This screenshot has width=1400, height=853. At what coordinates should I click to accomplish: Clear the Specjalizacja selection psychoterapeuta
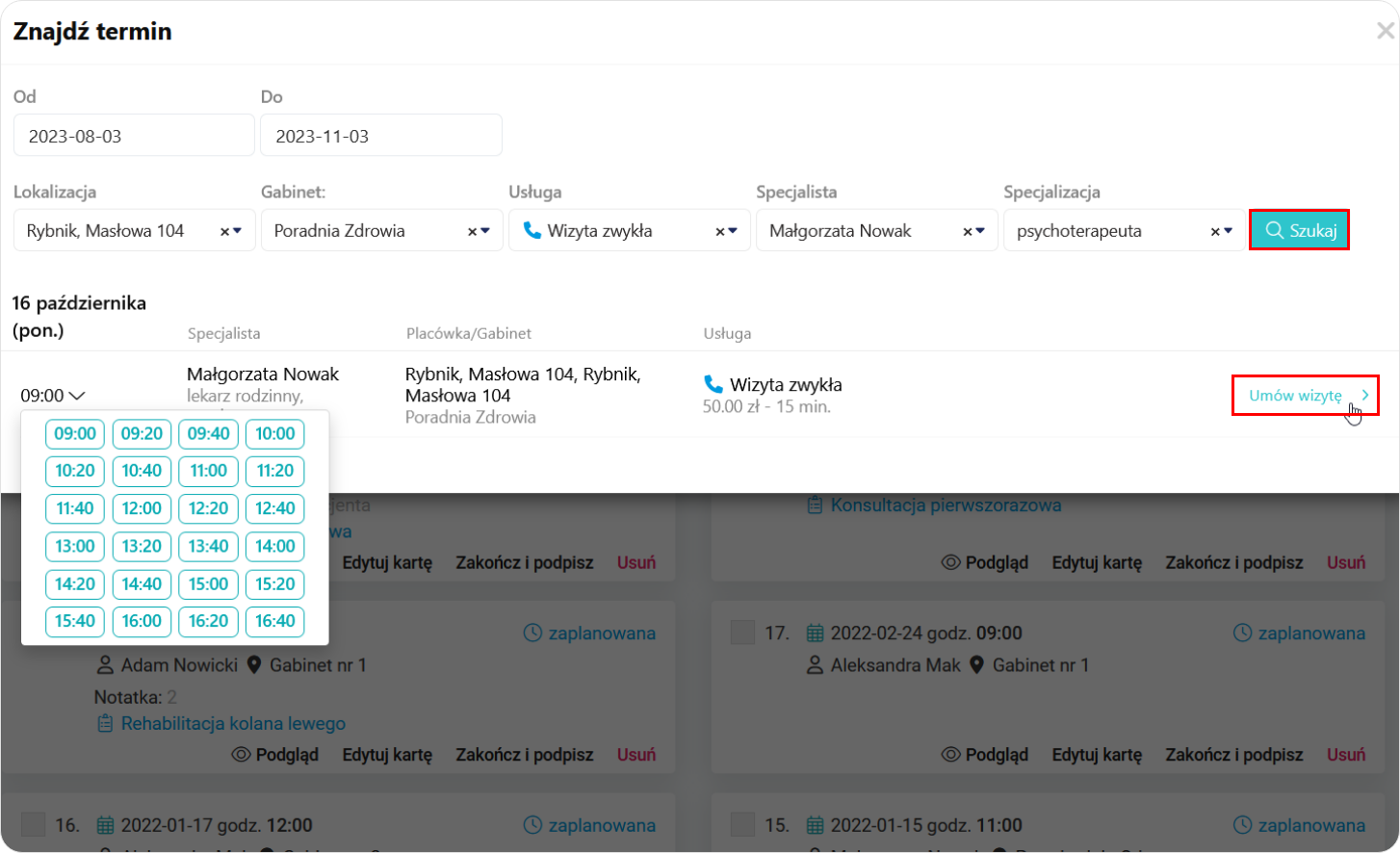click(1214, 231)
